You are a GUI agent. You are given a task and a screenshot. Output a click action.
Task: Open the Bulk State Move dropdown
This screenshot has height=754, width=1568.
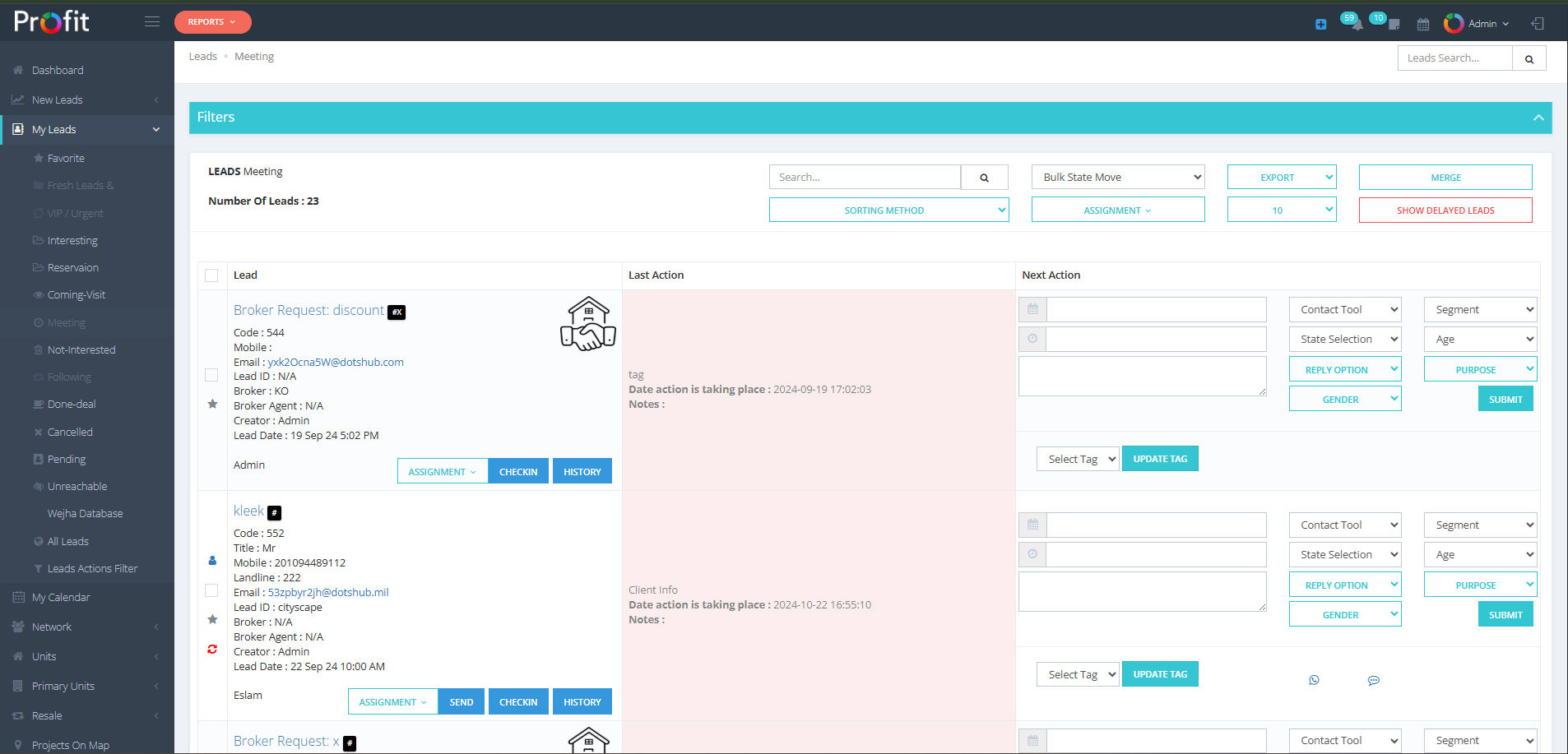(1117, 178)
